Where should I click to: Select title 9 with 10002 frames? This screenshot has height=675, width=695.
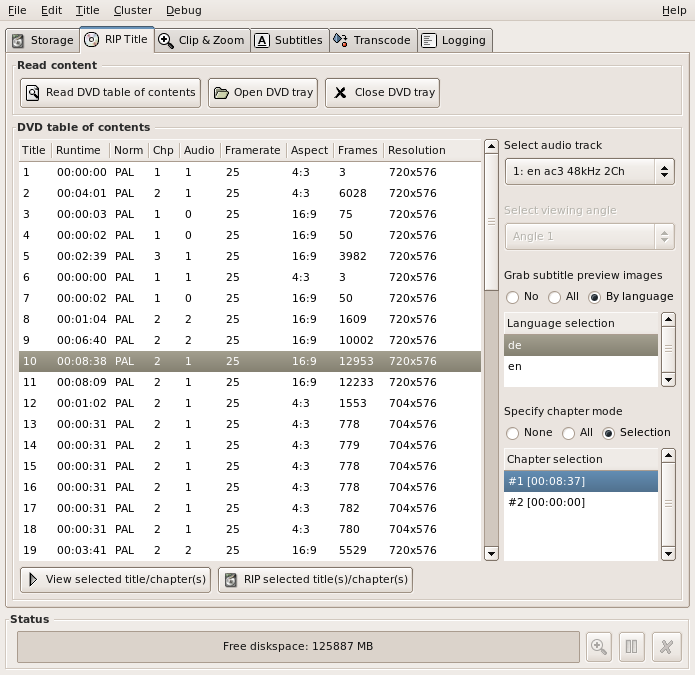coord(250,340)
